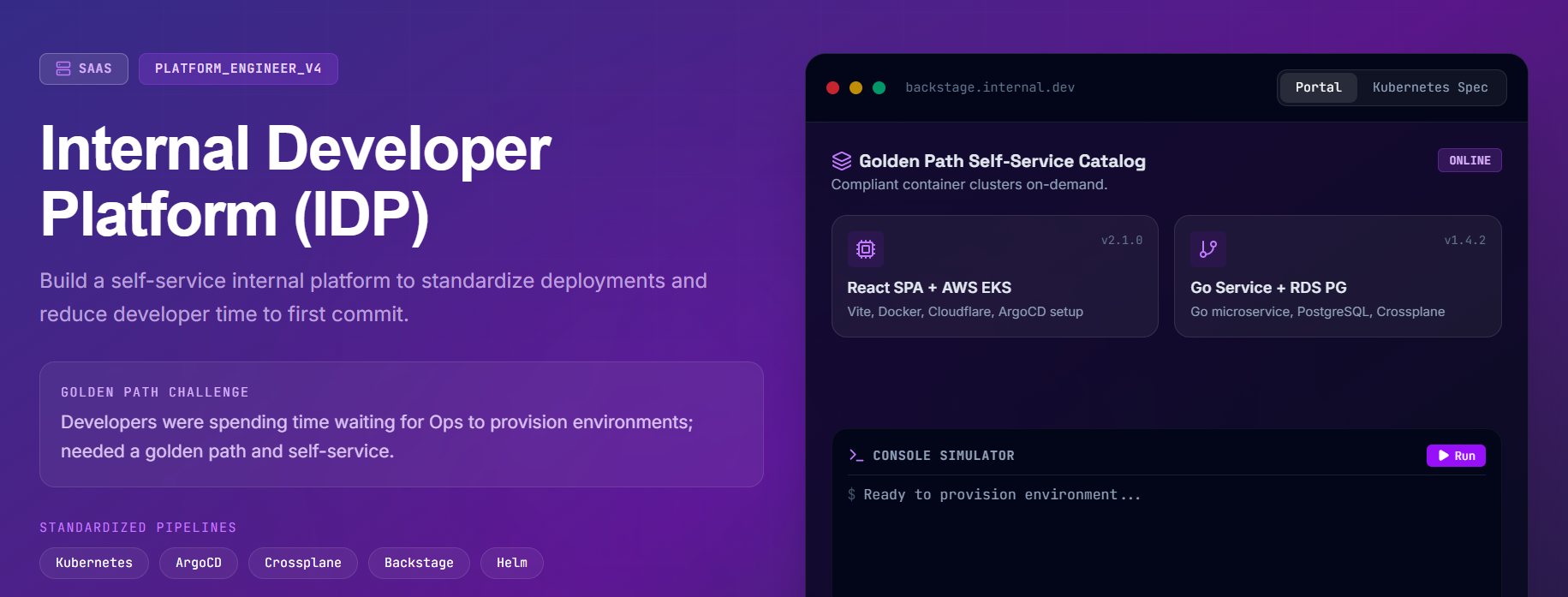Click the v2.1.0 version label
This screenshot has width=1568, height=597.
click(x=1122, y=240)
